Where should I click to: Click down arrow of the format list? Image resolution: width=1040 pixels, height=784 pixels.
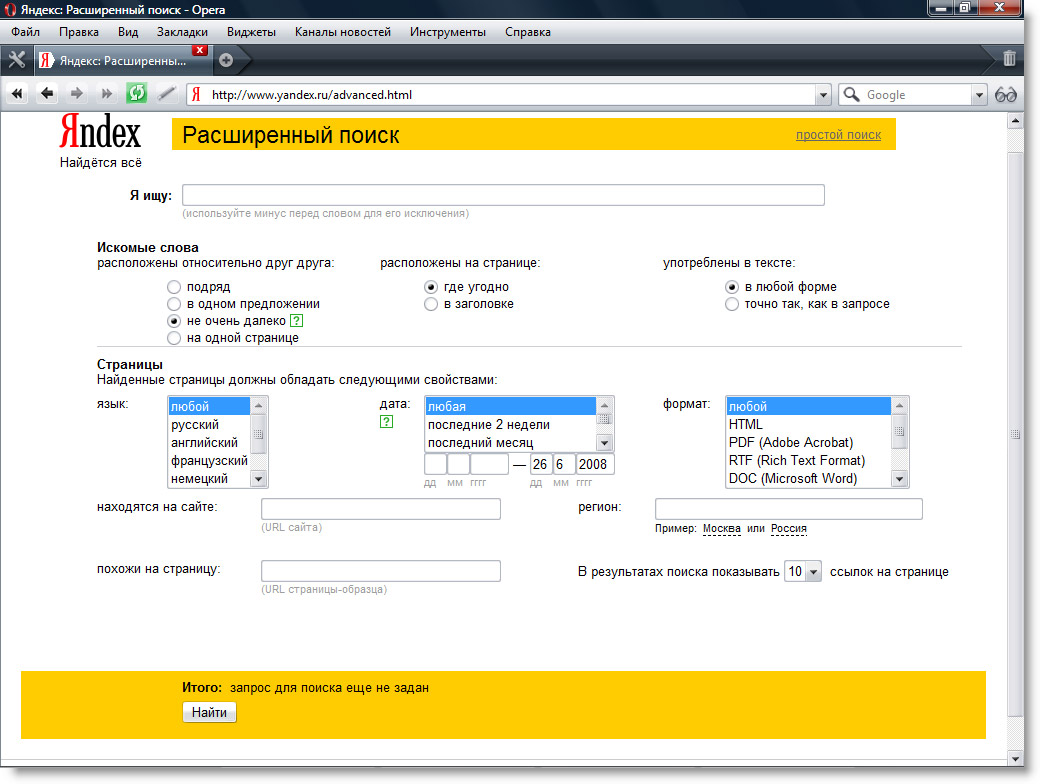pyautogui.click(x=899, y=479)
